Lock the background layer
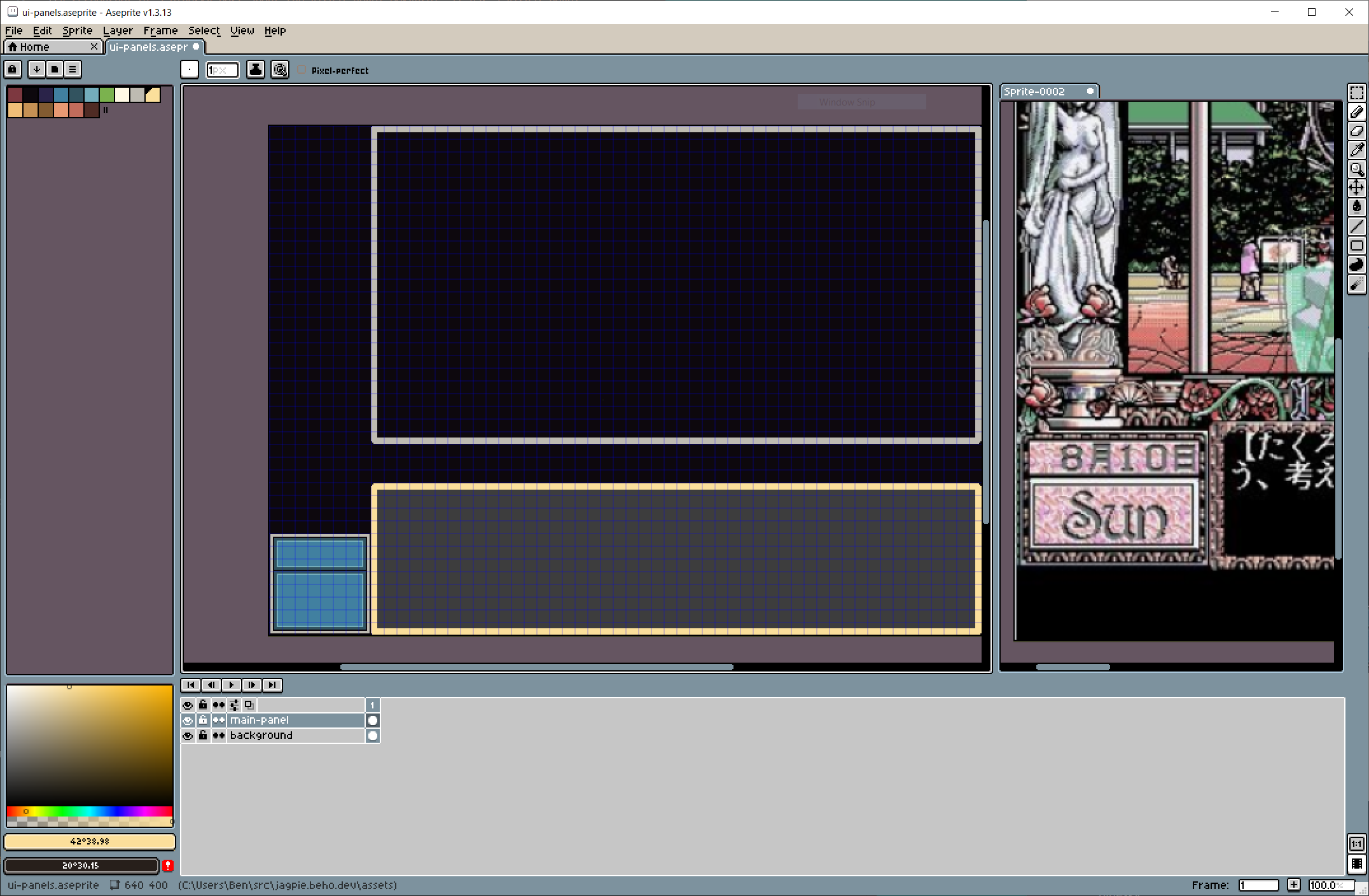The height and width of the screenshot is (896, 1369). point(203,736)
